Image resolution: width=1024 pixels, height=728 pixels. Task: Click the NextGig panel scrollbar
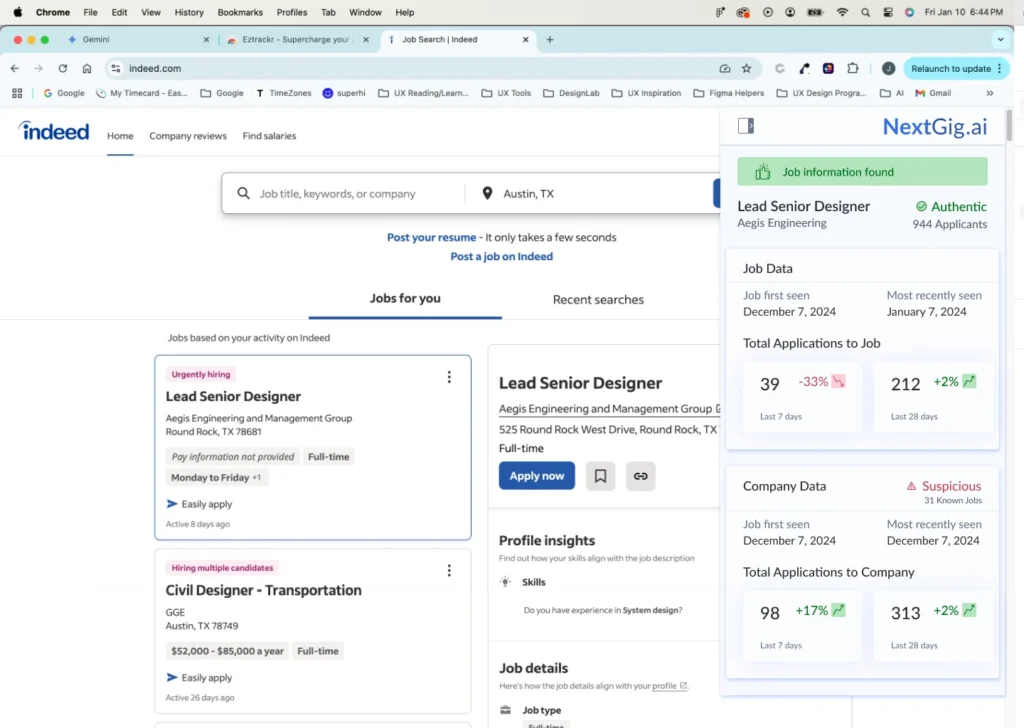click(1010, 125)
